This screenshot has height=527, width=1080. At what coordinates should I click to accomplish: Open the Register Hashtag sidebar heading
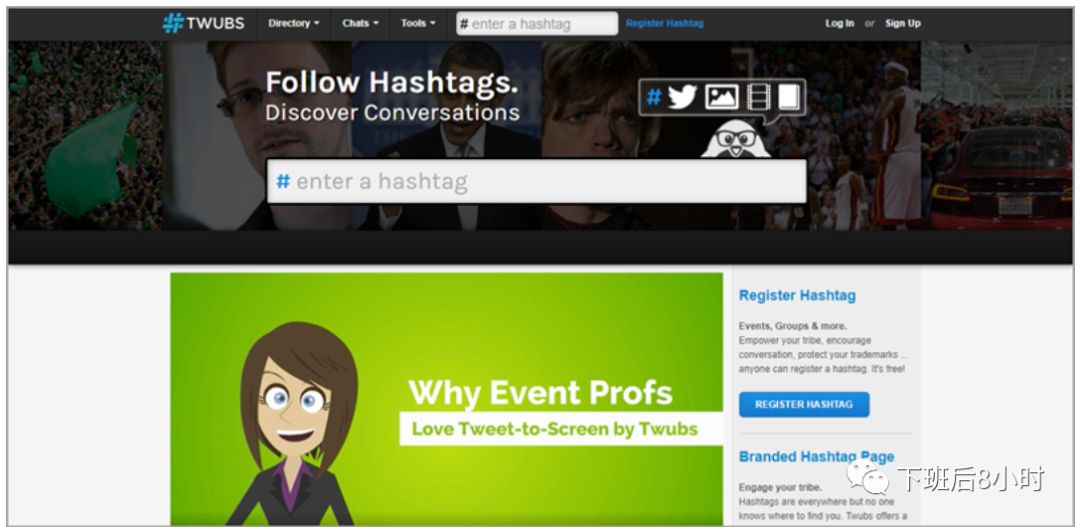797,296
